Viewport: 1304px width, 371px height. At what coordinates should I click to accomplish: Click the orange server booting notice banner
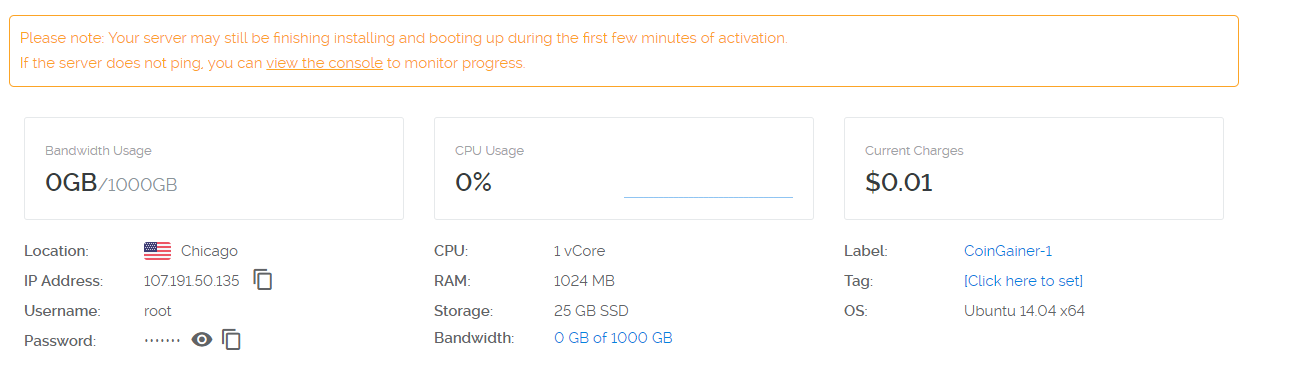pyautogui.click(x=624, y=51)
